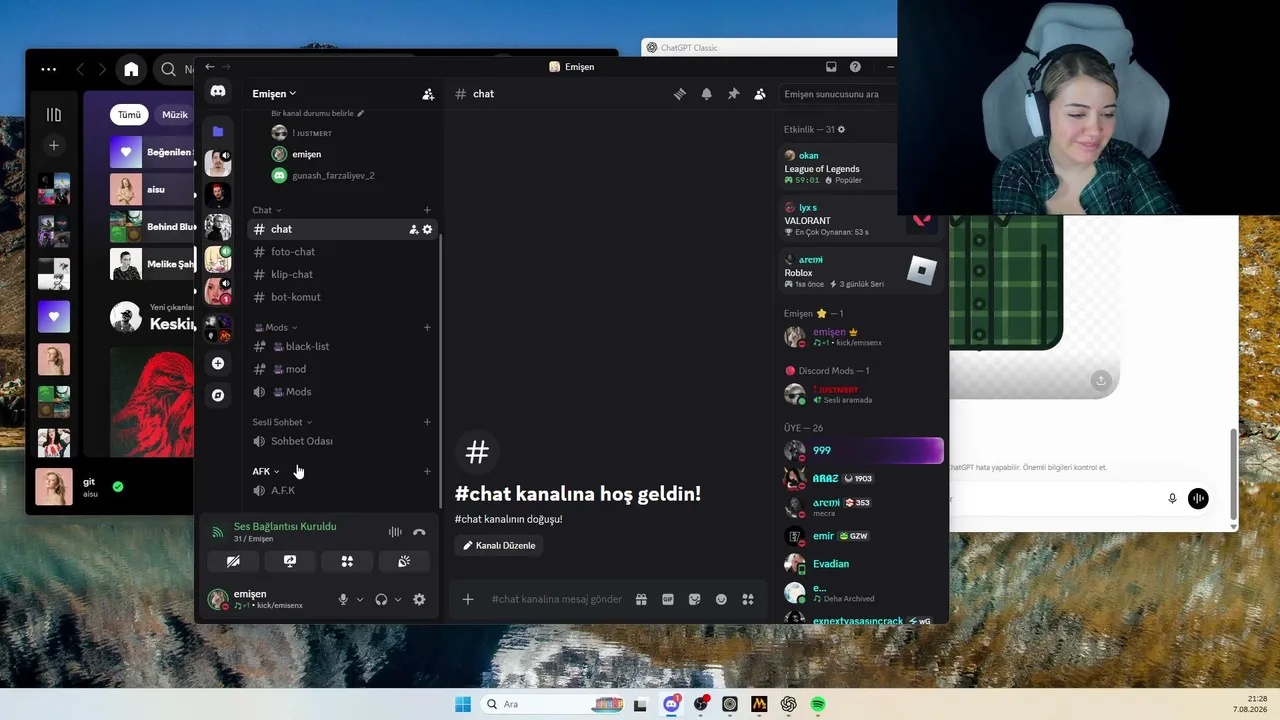Open Discord user settings gear
Image resolution: width=1280 pixels, height=720 pixels.
click(x=419, y=599)
